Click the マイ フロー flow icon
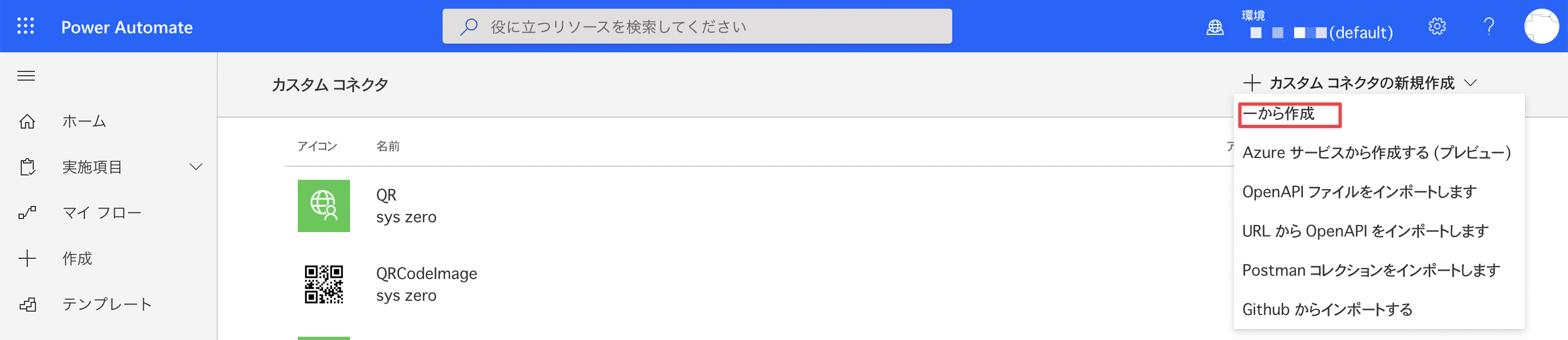 pyautogui.click(x=27, y=212)
